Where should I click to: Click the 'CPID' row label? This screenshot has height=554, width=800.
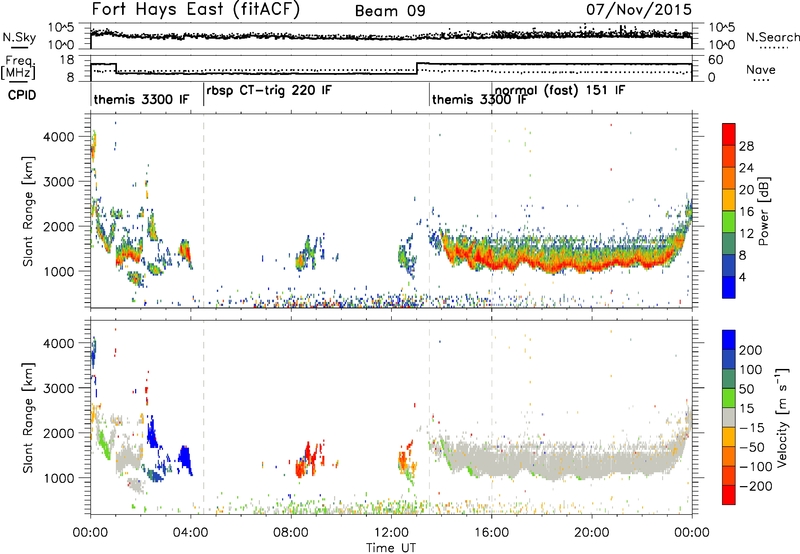click(x=22, y=95)
